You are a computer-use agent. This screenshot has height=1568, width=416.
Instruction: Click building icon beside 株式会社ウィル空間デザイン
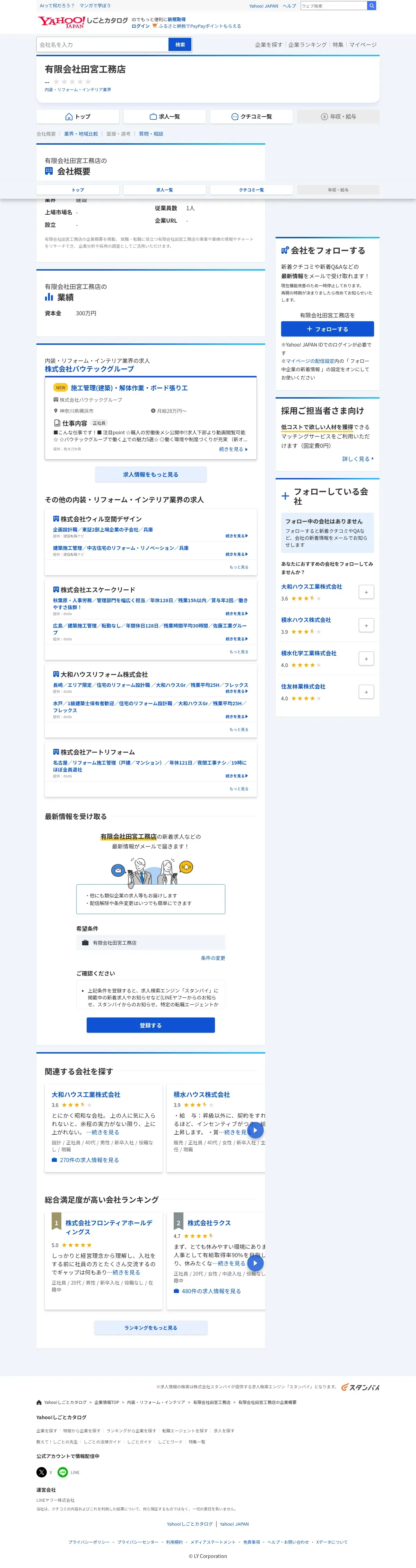pos(56,519)
